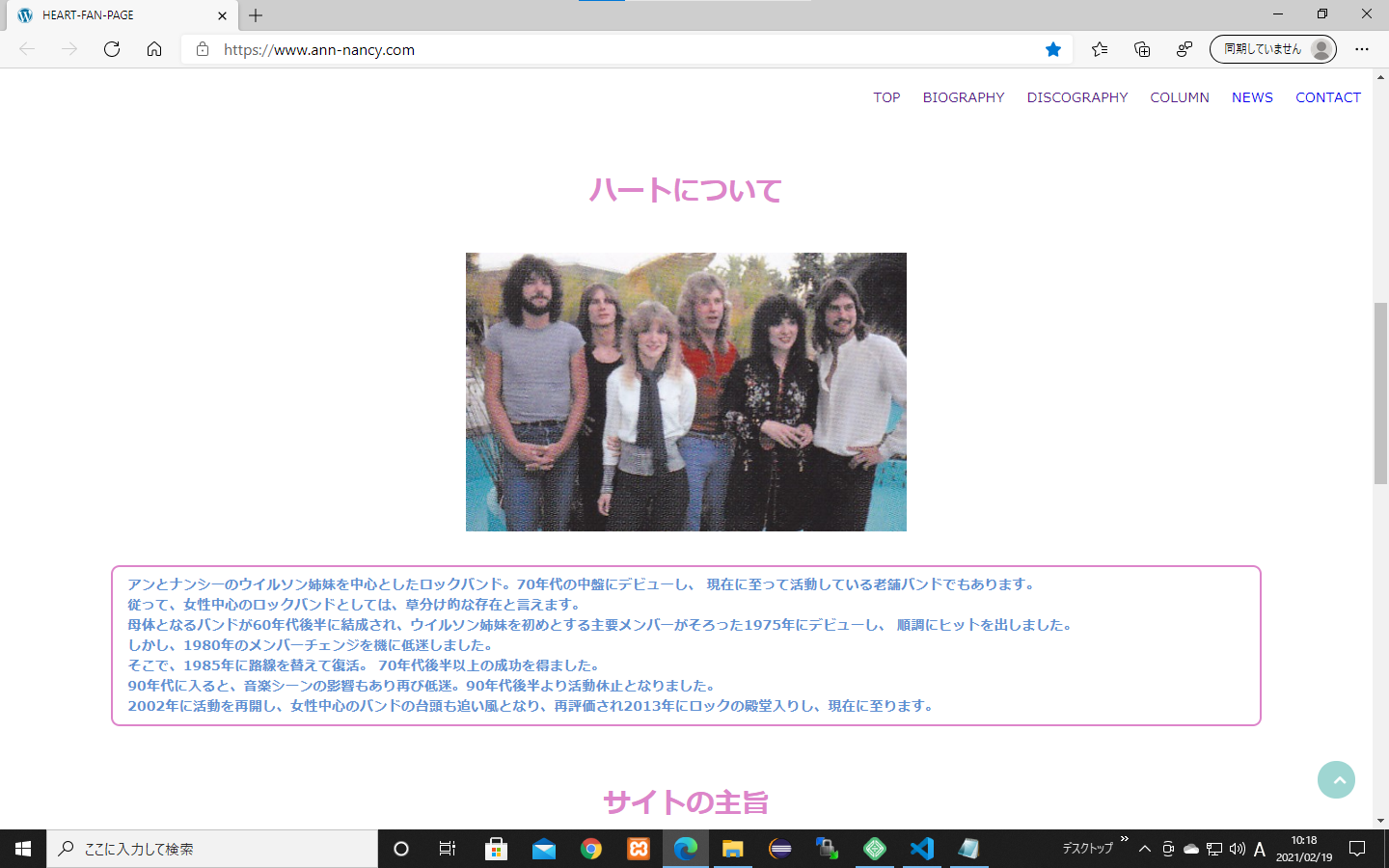Open the Collections icon in the toolbar
Image resolution: width=1389 pixels, height=868 pixels.
click(1142, 49)
